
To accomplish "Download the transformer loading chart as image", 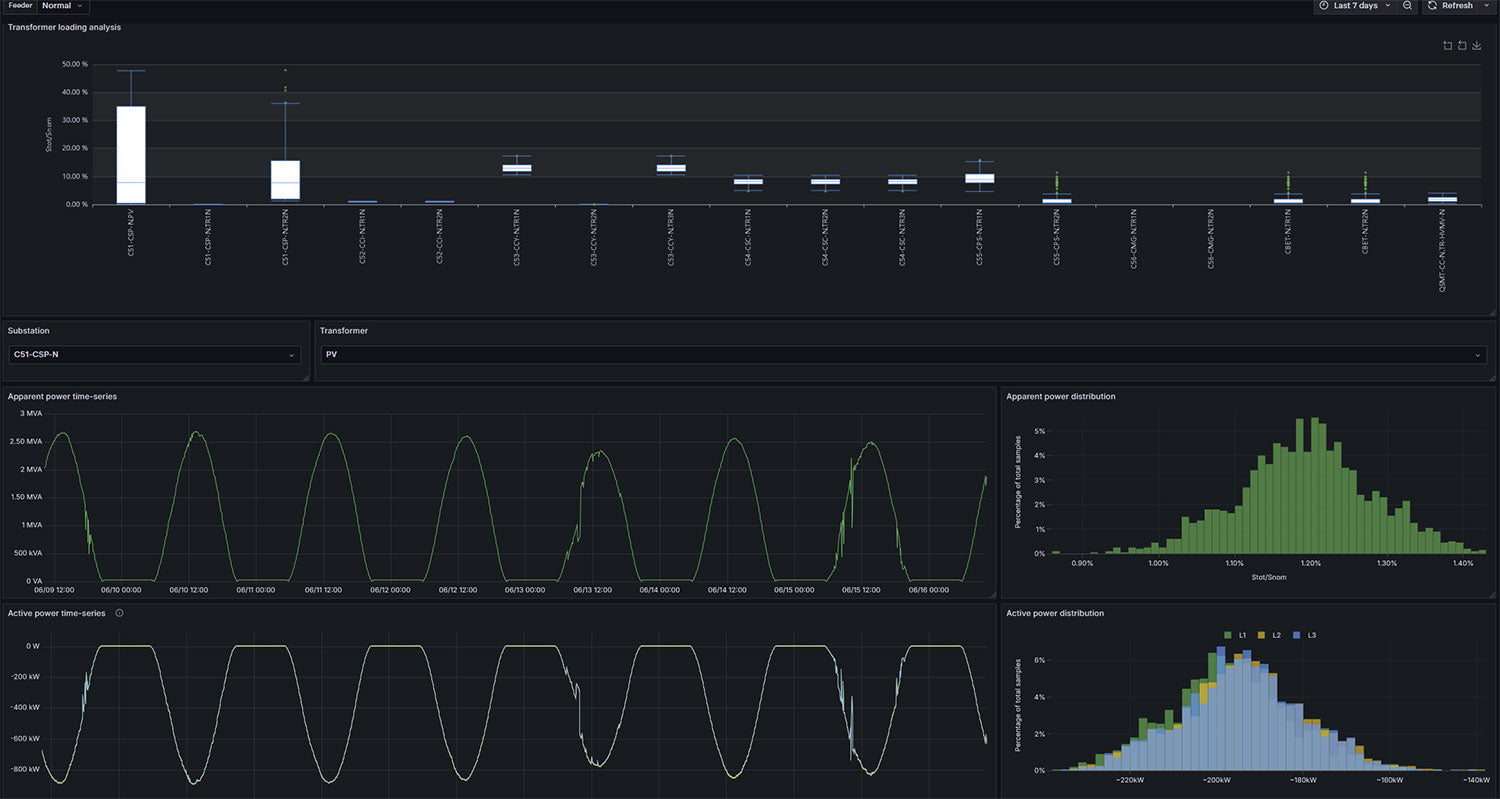I will point(1477,45).
